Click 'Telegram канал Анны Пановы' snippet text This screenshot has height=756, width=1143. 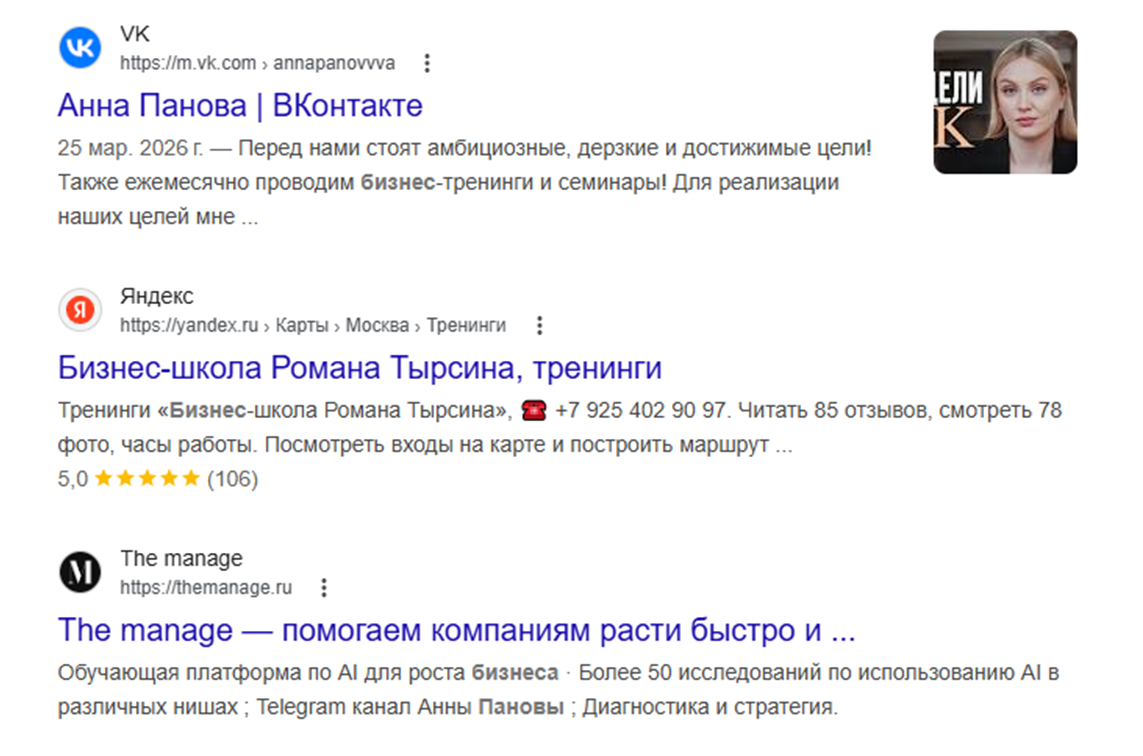coord(410,706)
